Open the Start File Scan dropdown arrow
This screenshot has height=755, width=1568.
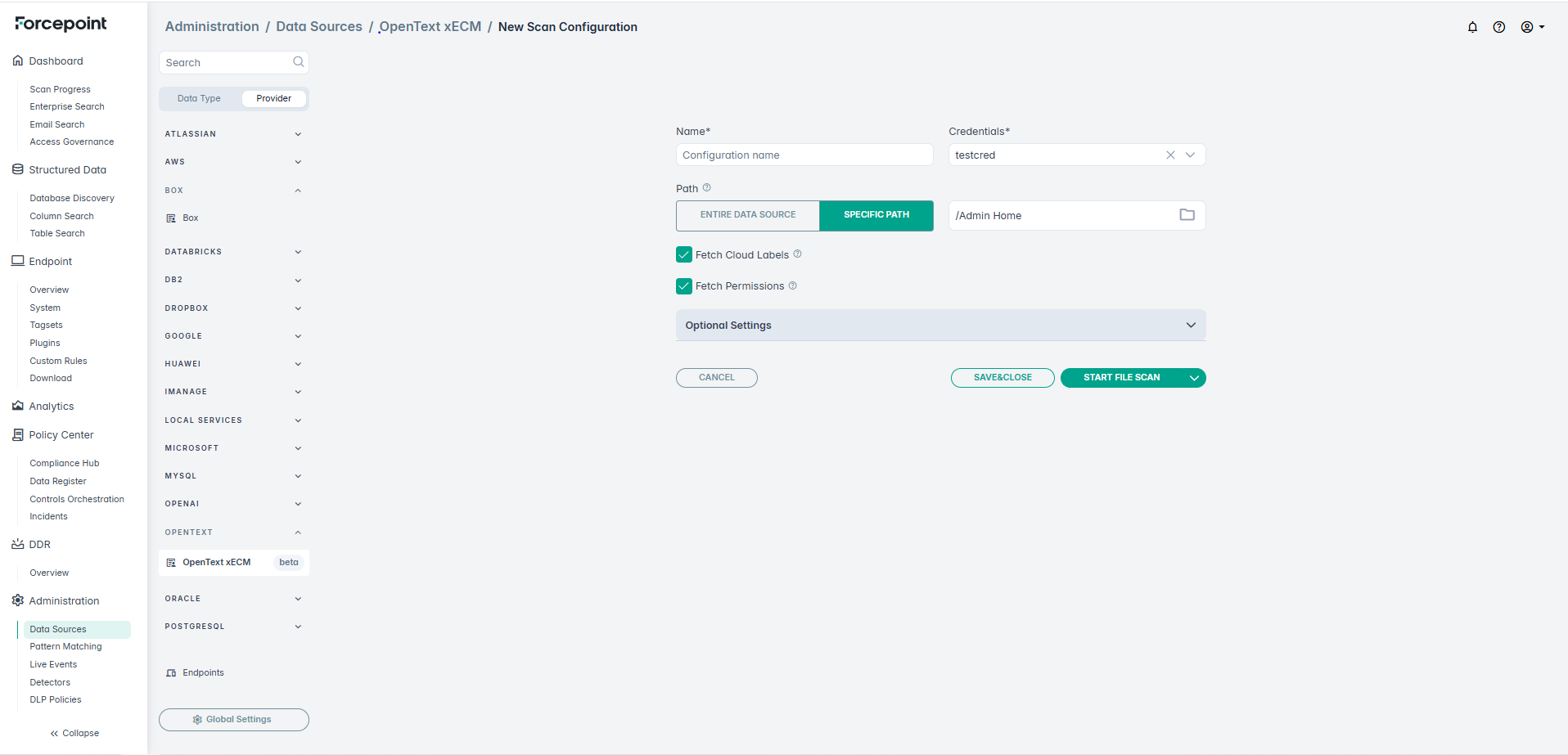1194,378
